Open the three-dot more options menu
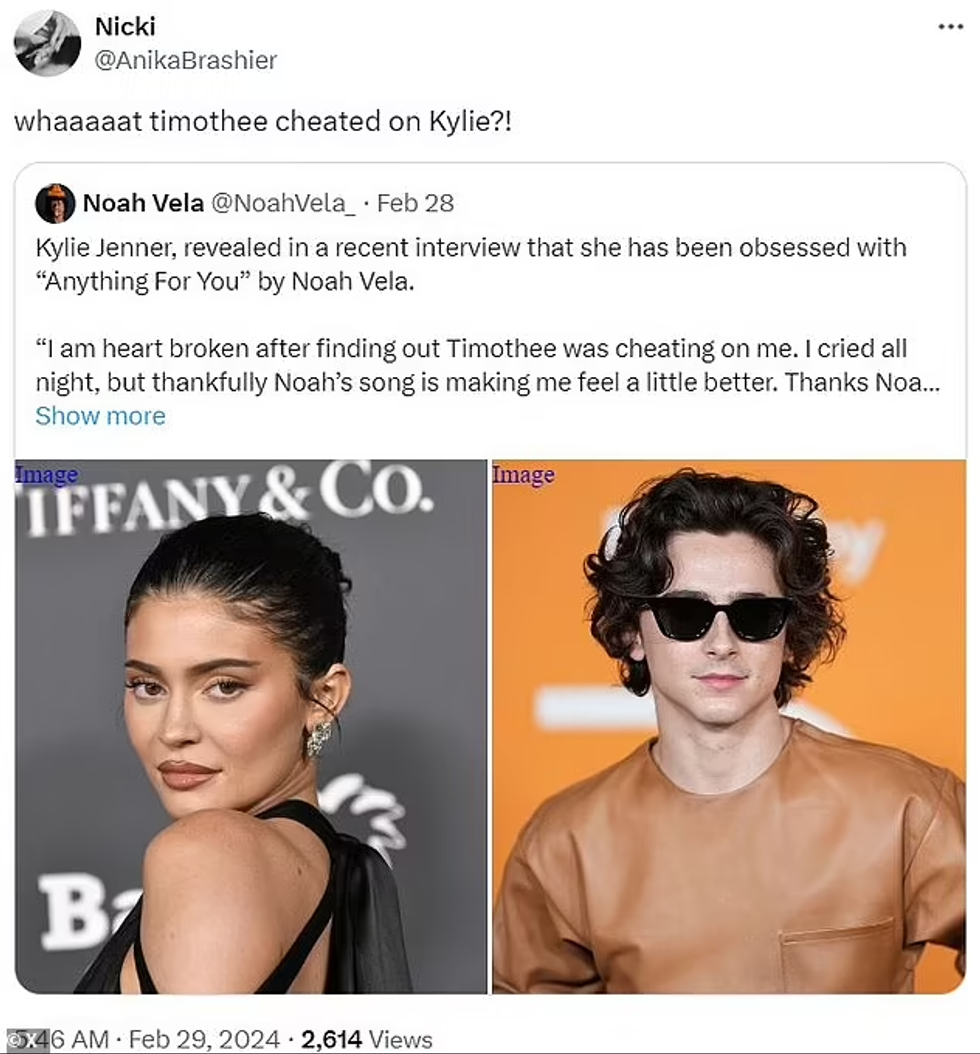 [x=950, y=27]
